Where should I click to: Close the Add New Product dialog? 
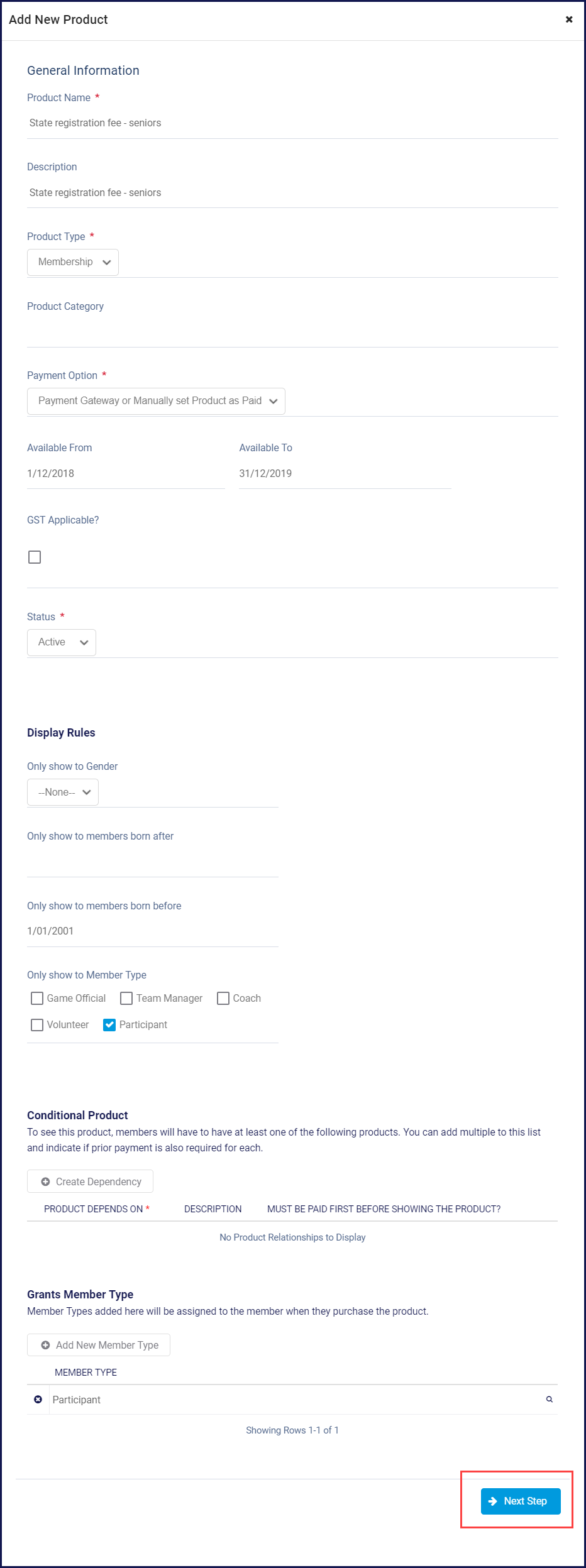click(569, 19)
